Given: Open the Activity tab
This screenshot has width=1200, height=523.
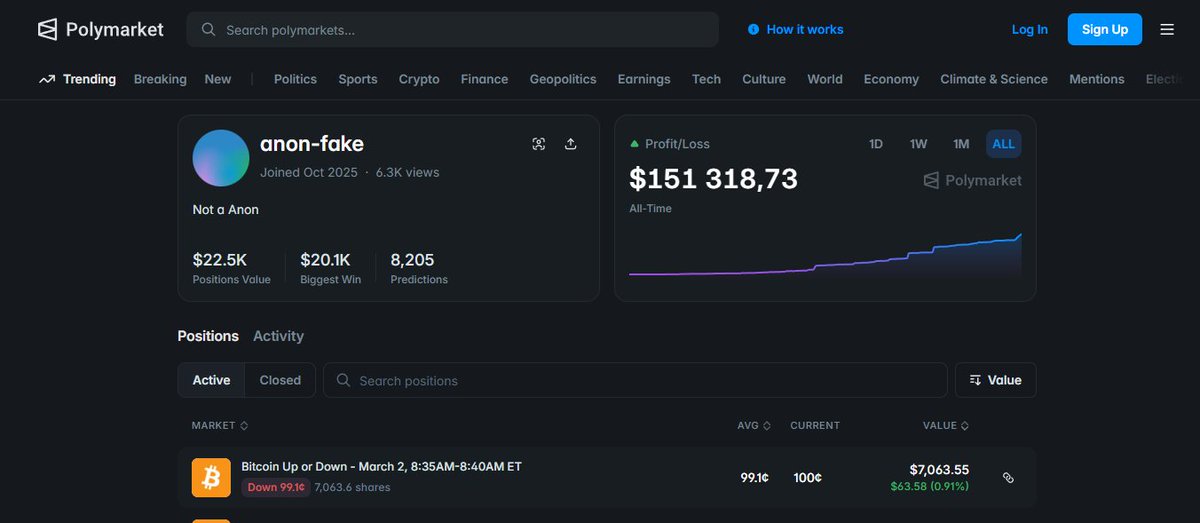Looking at the screenshot, I should pyautogui.click(x=278, y=336).
